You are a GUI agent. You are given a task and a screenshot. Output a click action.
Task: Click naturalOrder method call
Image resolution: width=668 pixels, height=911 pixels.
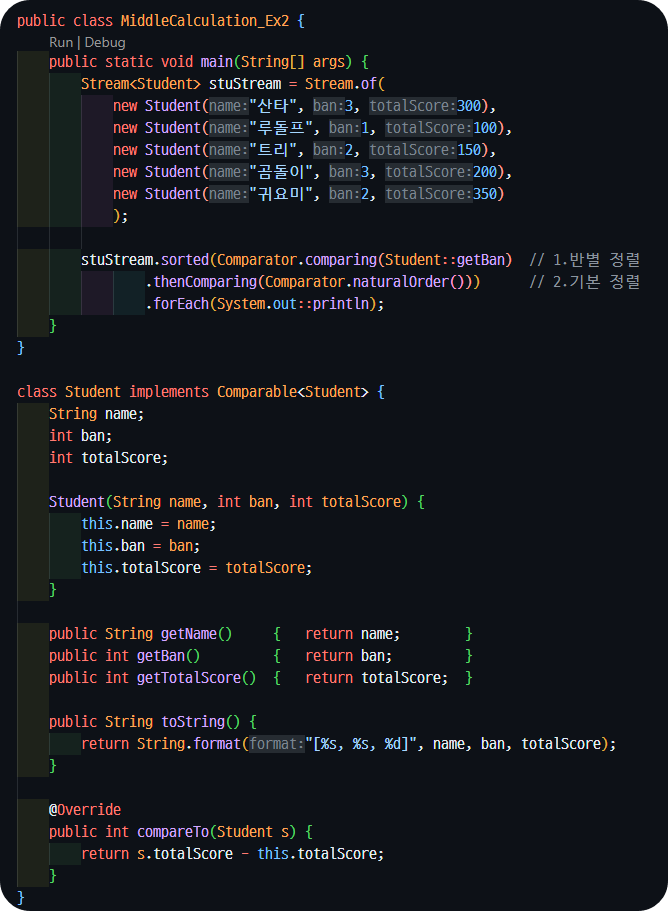[401, 282]
